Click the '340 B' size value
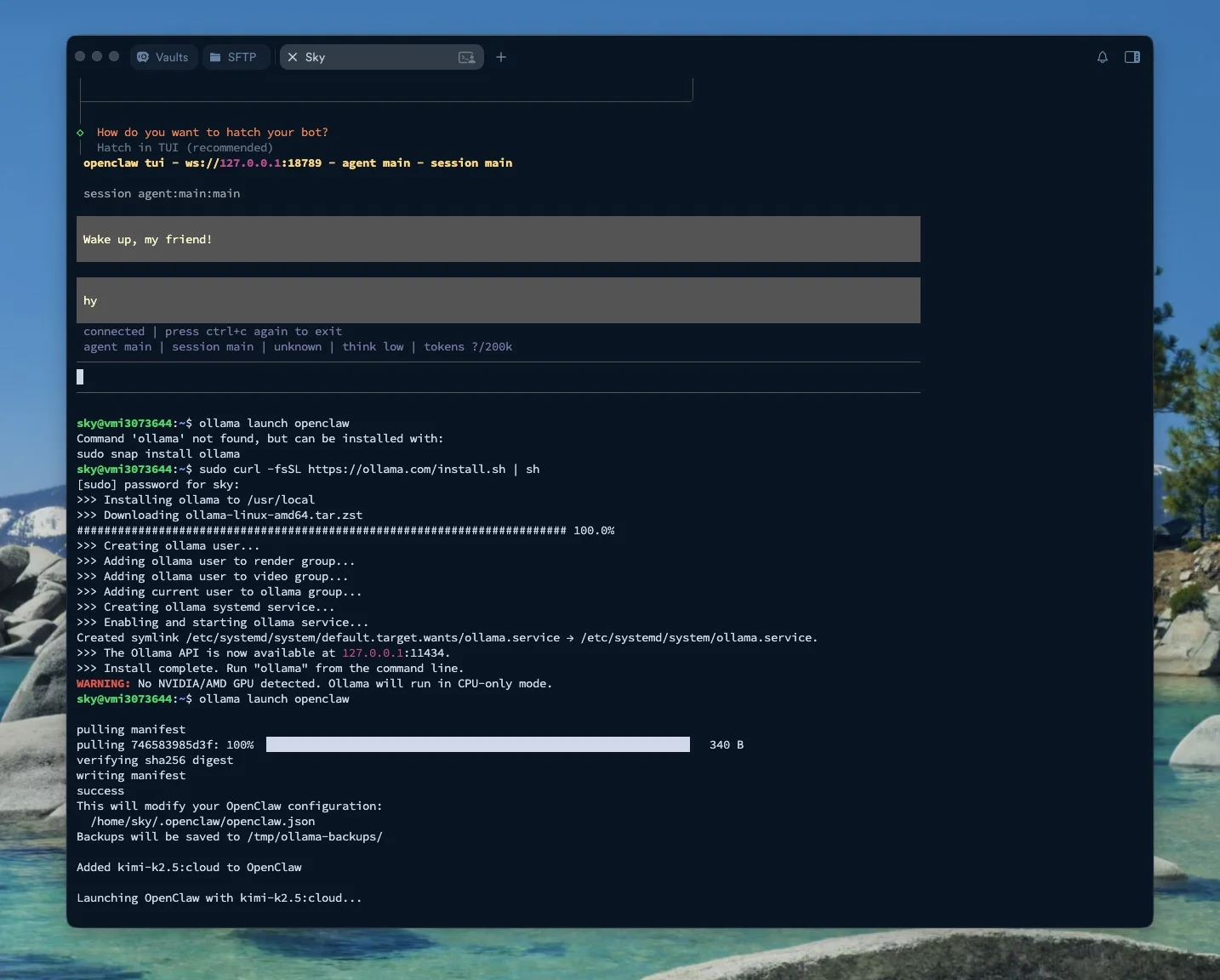Image resolution: width=1220 pixels, height=980 pixels. pyautogui.click(x=727, y=744)
